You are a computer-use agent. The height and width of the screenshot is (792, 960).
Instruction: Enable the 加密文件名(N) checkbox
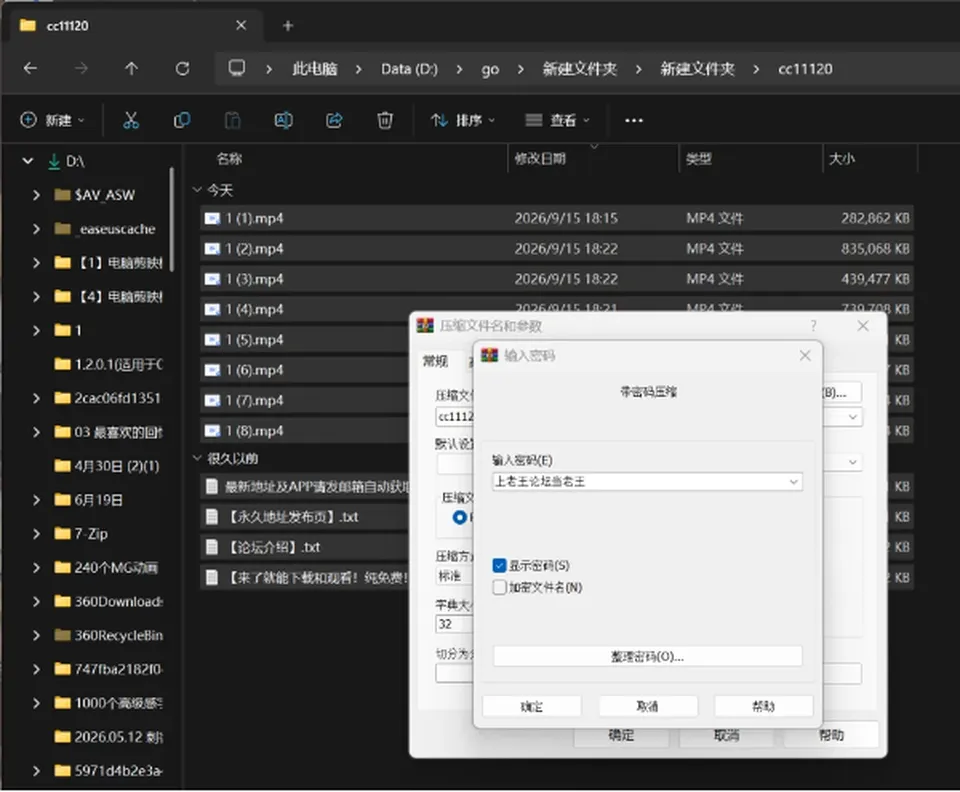500,588
